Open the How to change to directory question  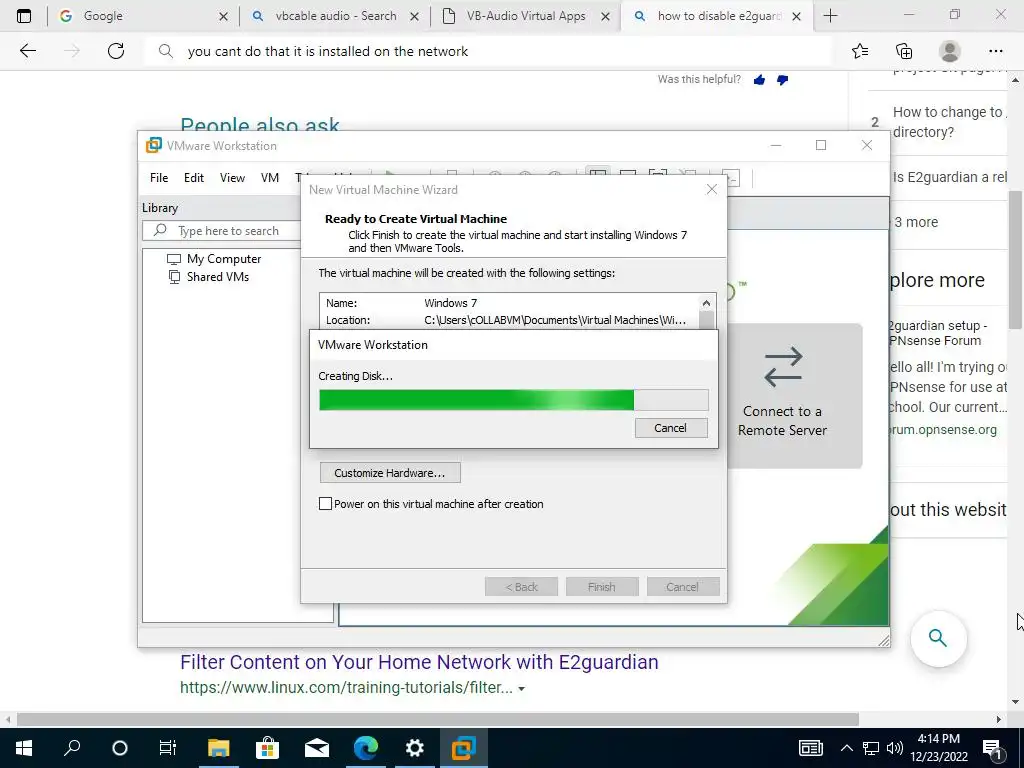tap(950, 121)
